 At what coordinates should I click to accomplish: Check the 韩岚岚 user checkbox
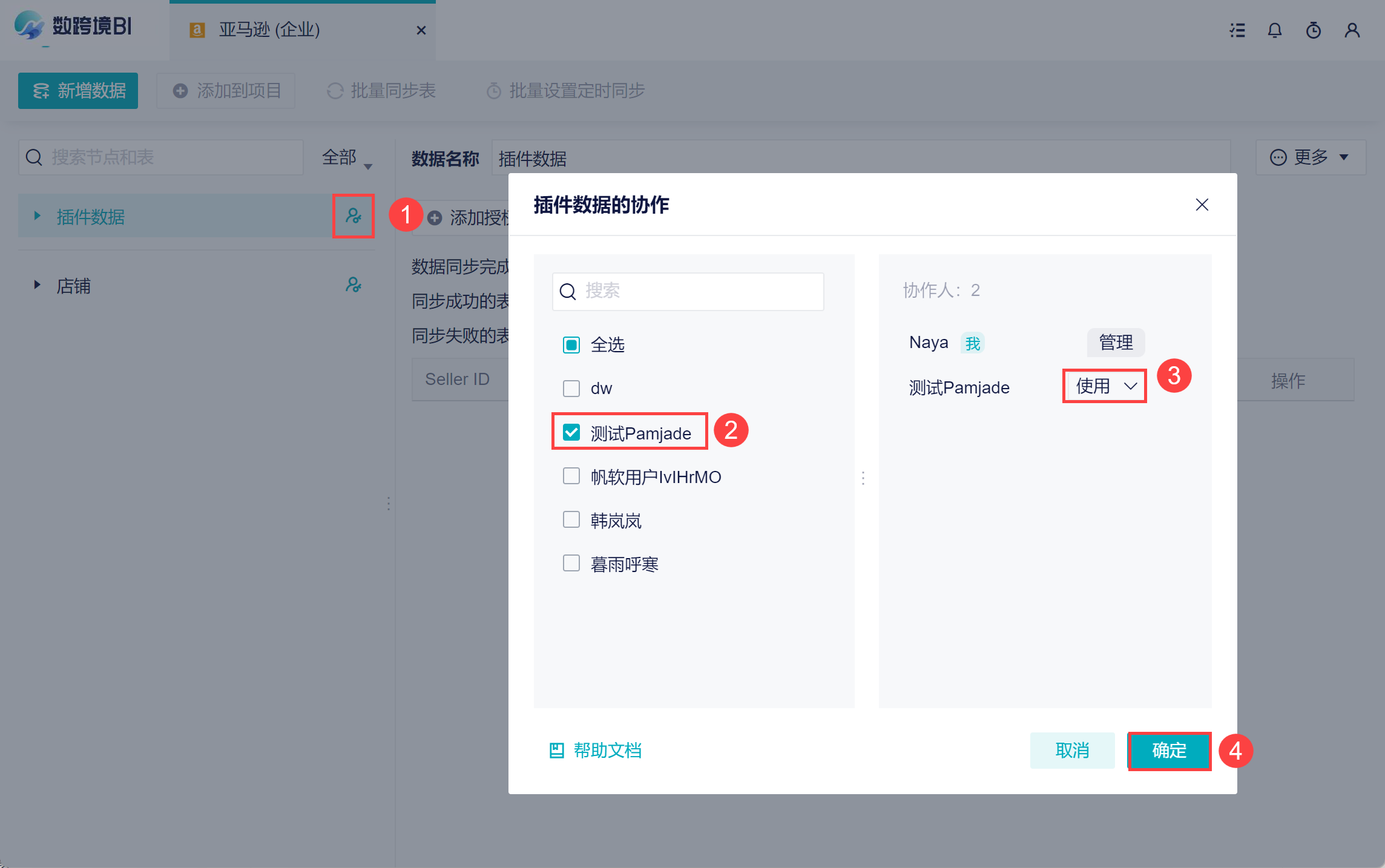571,520
